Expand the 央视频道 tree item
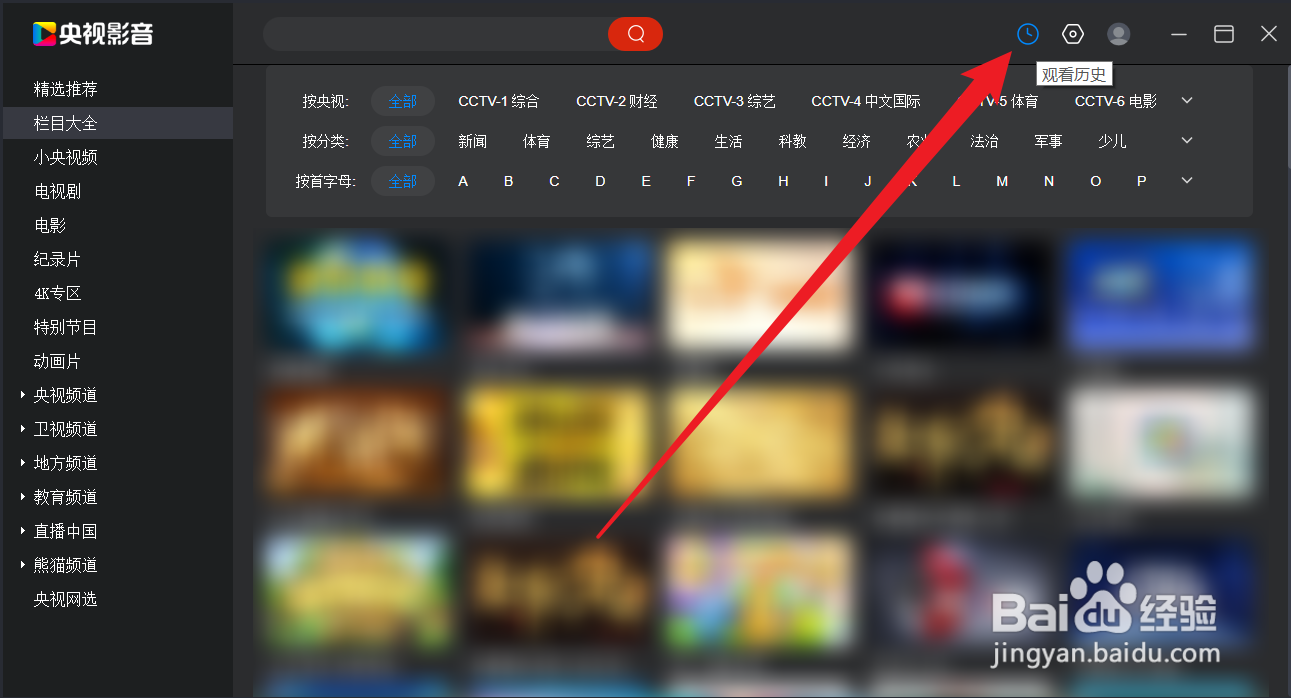Screen dimensions: 1291x698 pos(23,396)
